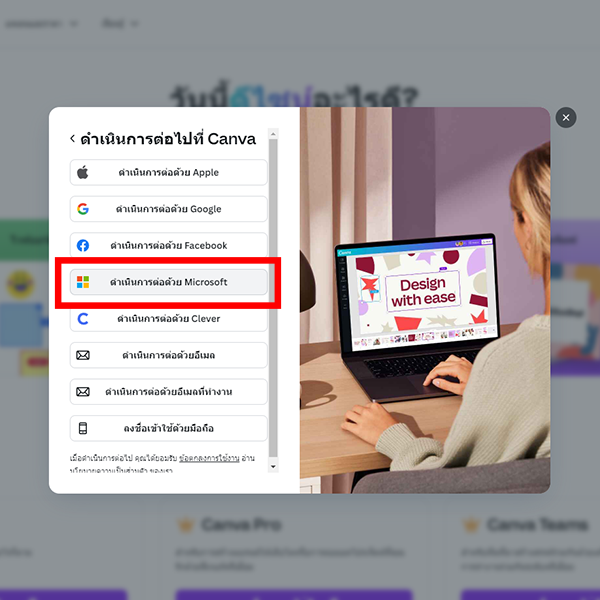Continue with Google button
Screen dimensions: 600x600
168,209
